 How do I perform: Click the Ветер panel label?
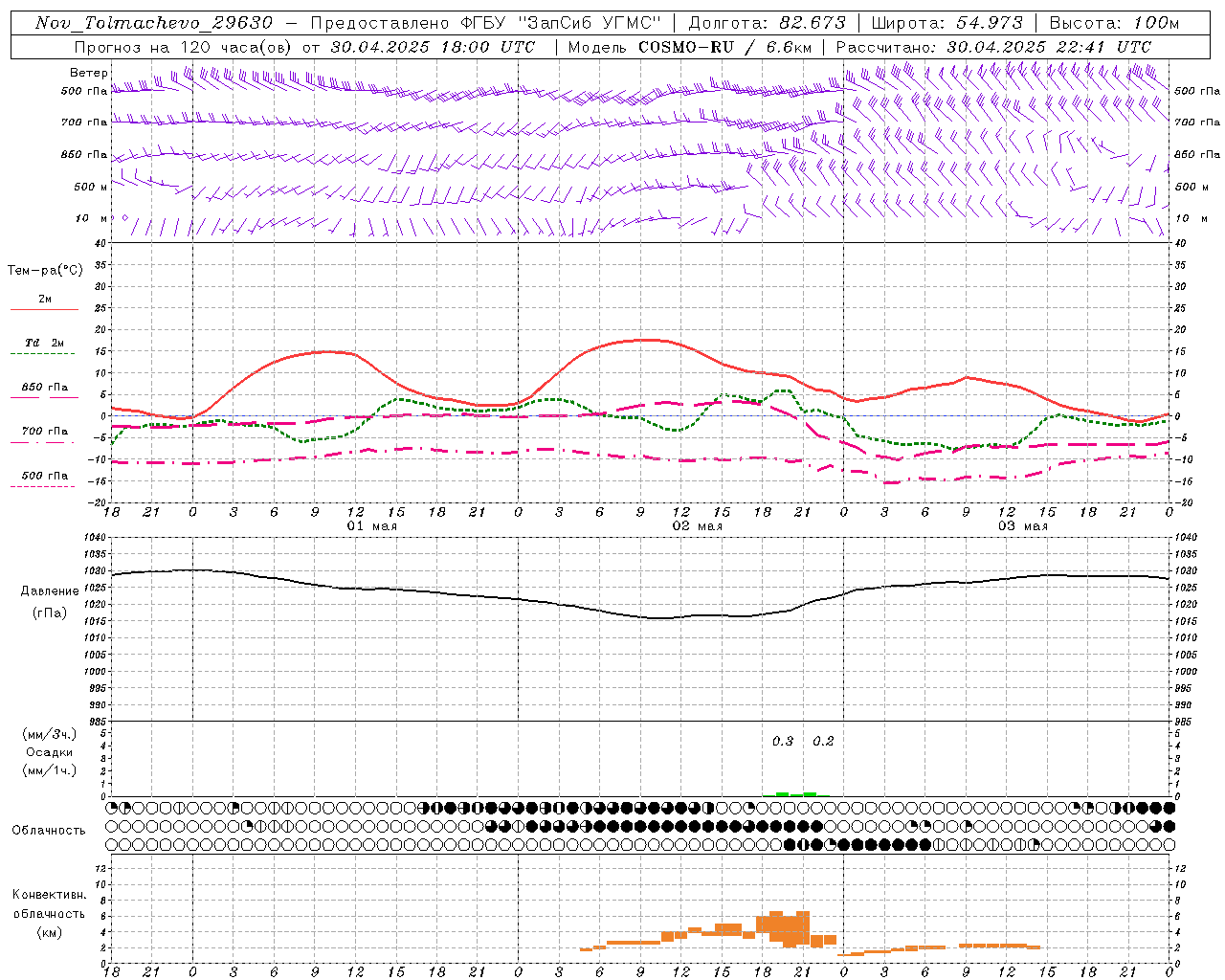89,73
